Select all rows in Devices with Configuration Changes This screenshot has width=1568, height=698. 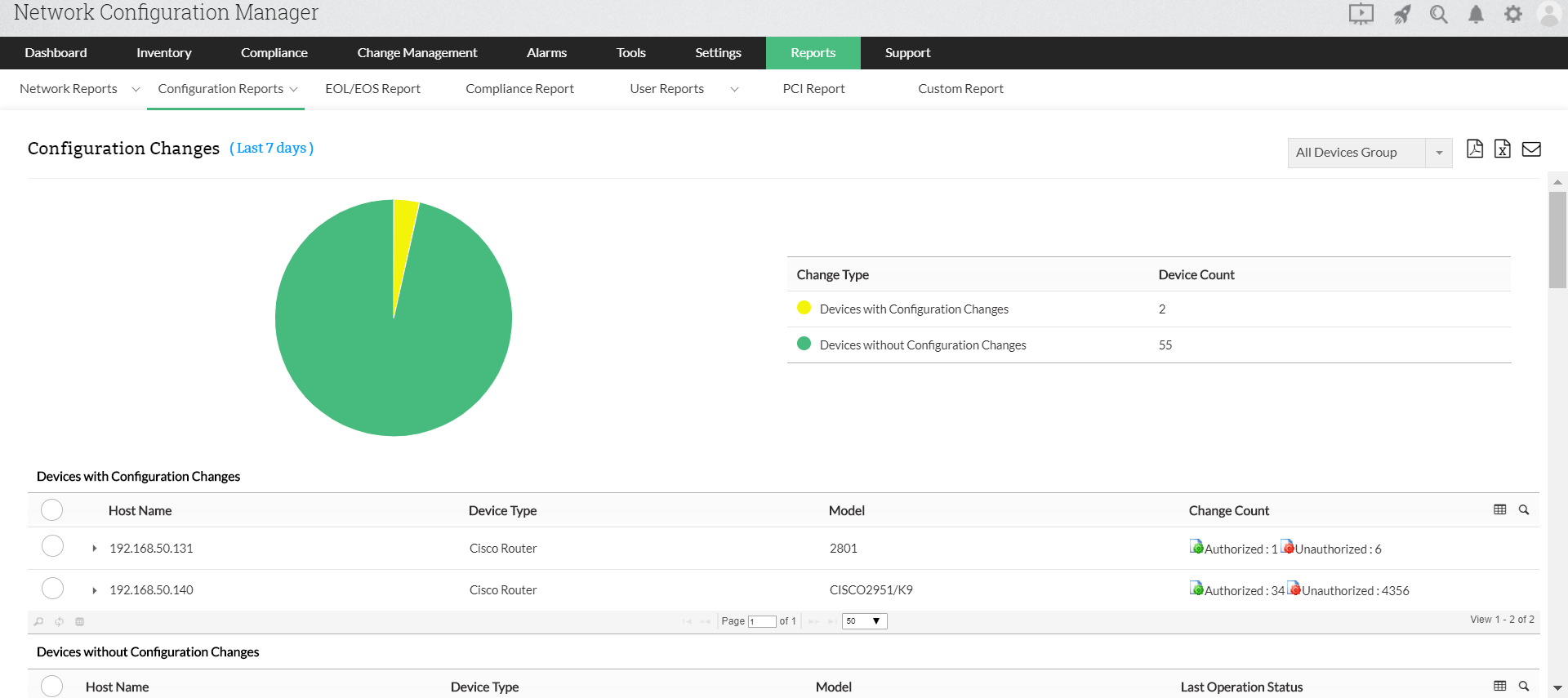coord(52,510)
